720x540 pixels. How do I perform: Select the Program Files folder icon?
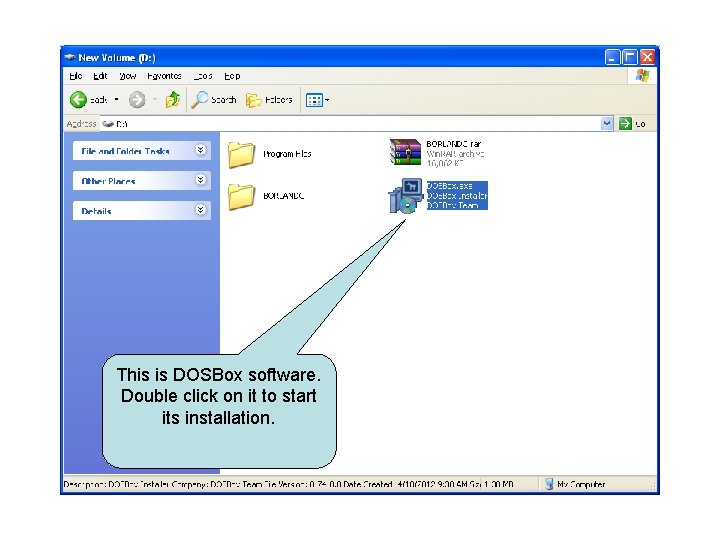[x=242, y=154]
